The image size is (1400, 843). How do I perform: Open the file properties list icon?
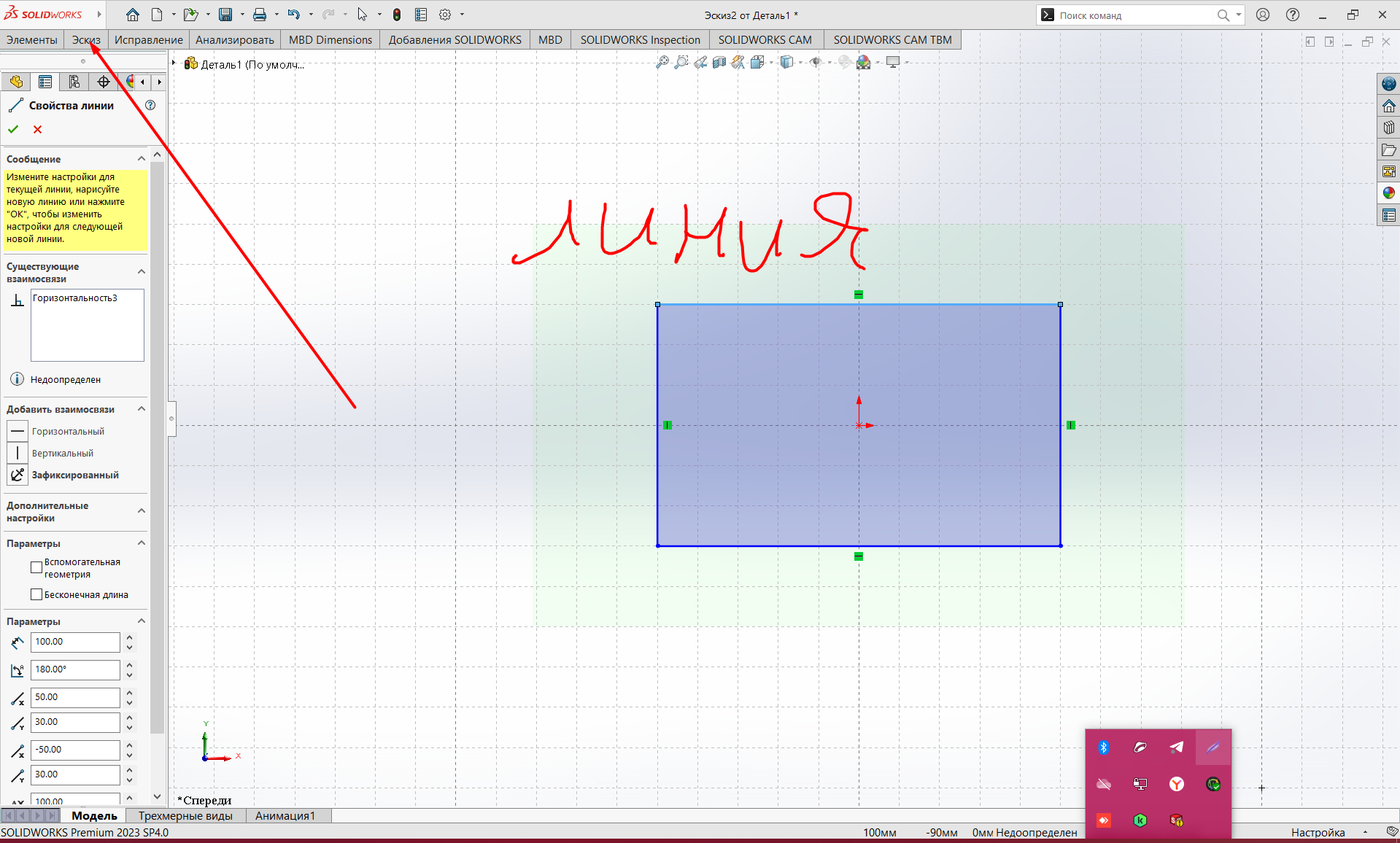[x=421, y=15]
